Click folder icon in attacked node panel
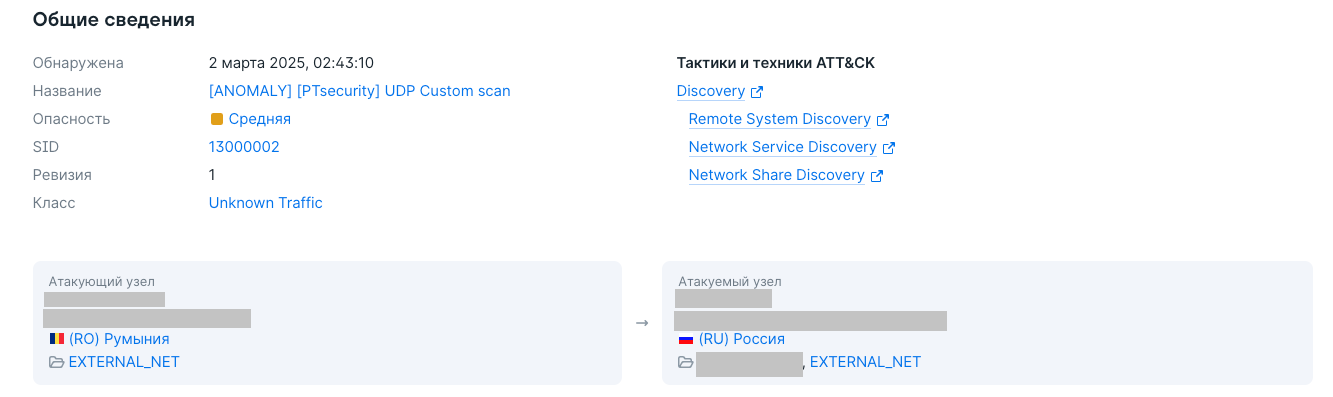Image resolution: width=1333 pixels, height=397 pixels. 686,362
